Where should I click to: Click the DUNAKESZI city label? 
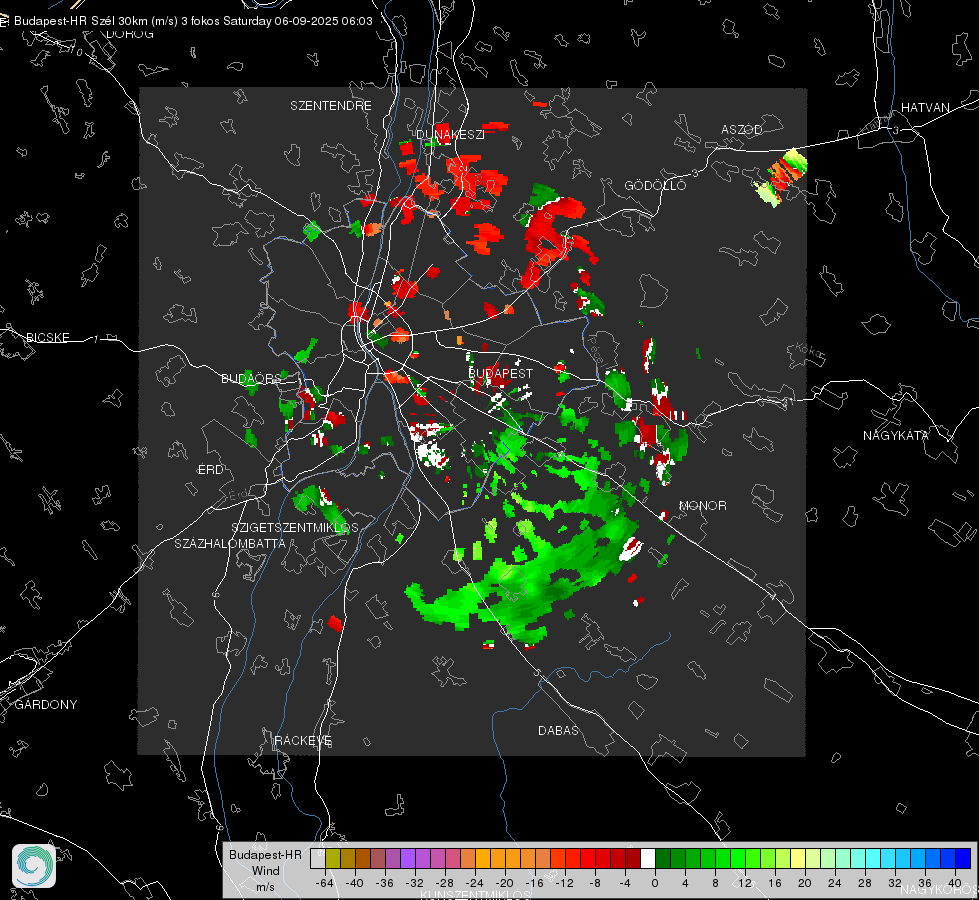tap(450, 134)
